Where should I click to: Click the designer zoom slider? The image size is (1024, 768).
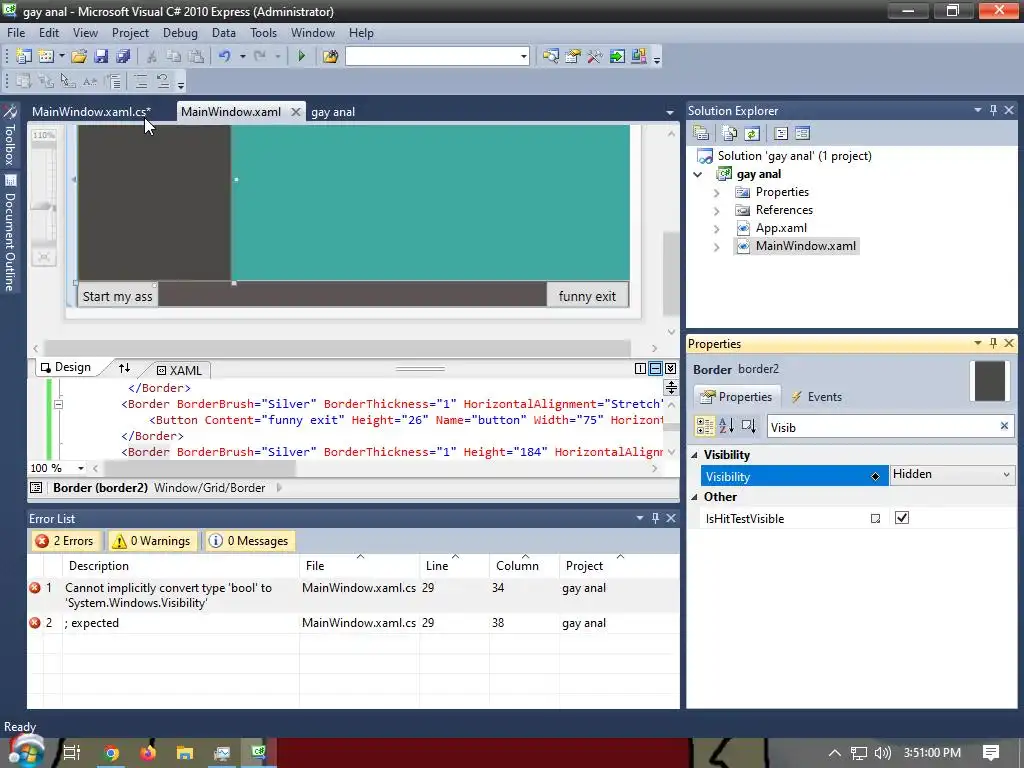44,206
